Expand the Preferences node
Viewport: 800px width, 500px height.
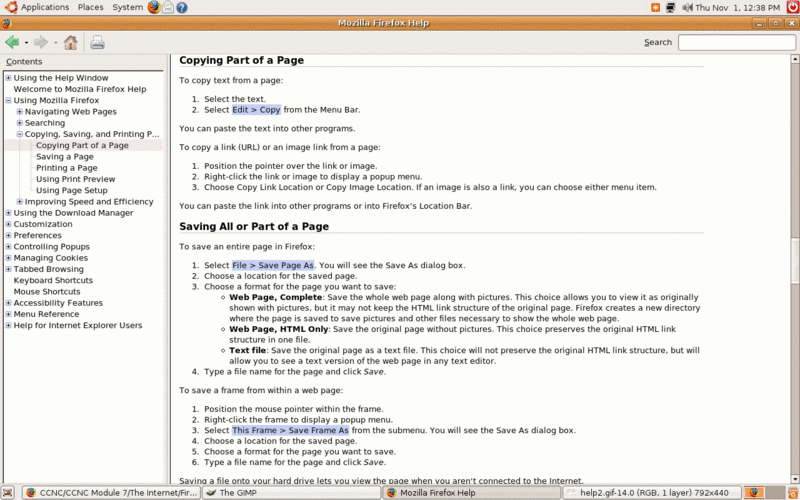[x=8, y=235]
